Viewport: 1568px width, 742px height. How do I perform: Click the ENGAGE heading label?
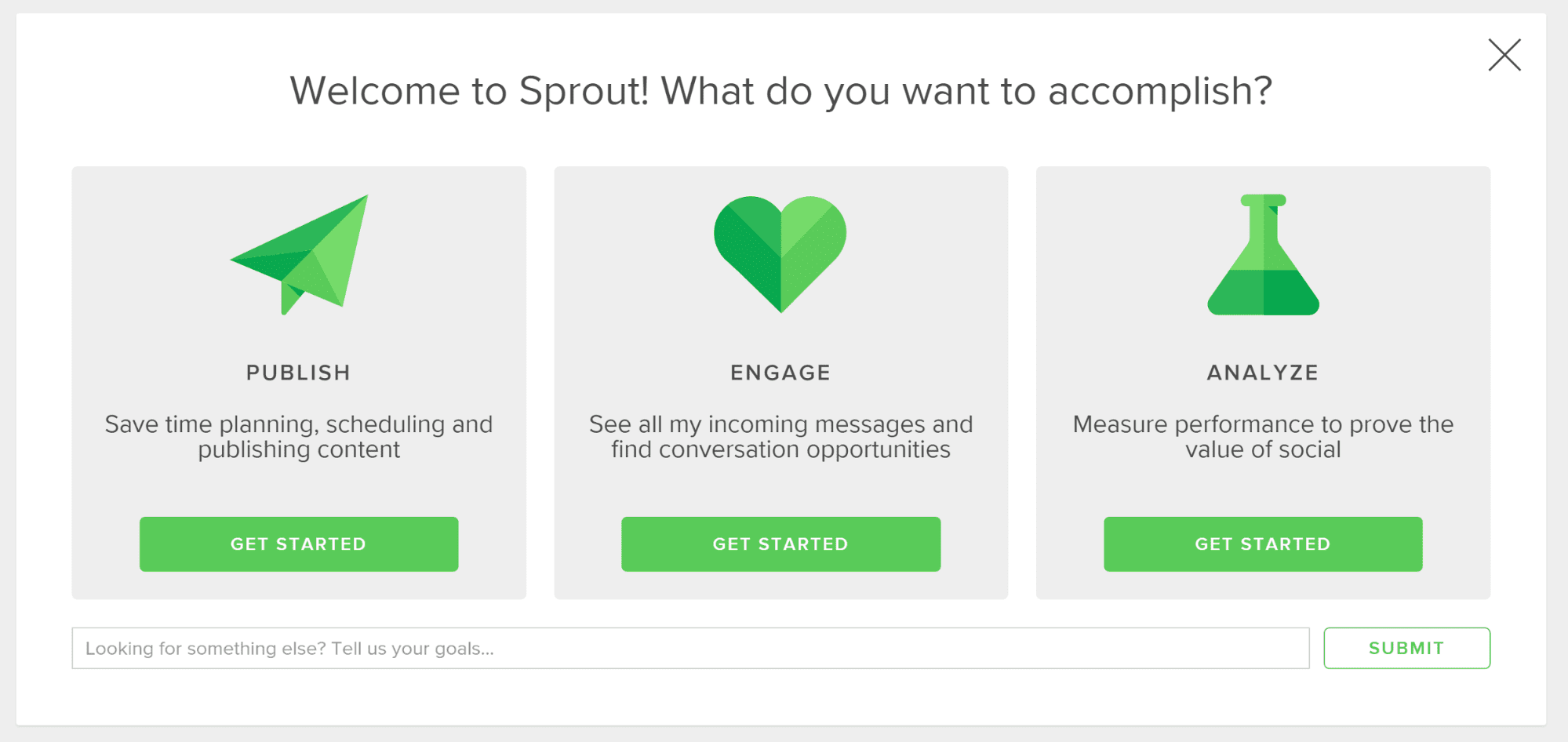click(x=780, y=373)
